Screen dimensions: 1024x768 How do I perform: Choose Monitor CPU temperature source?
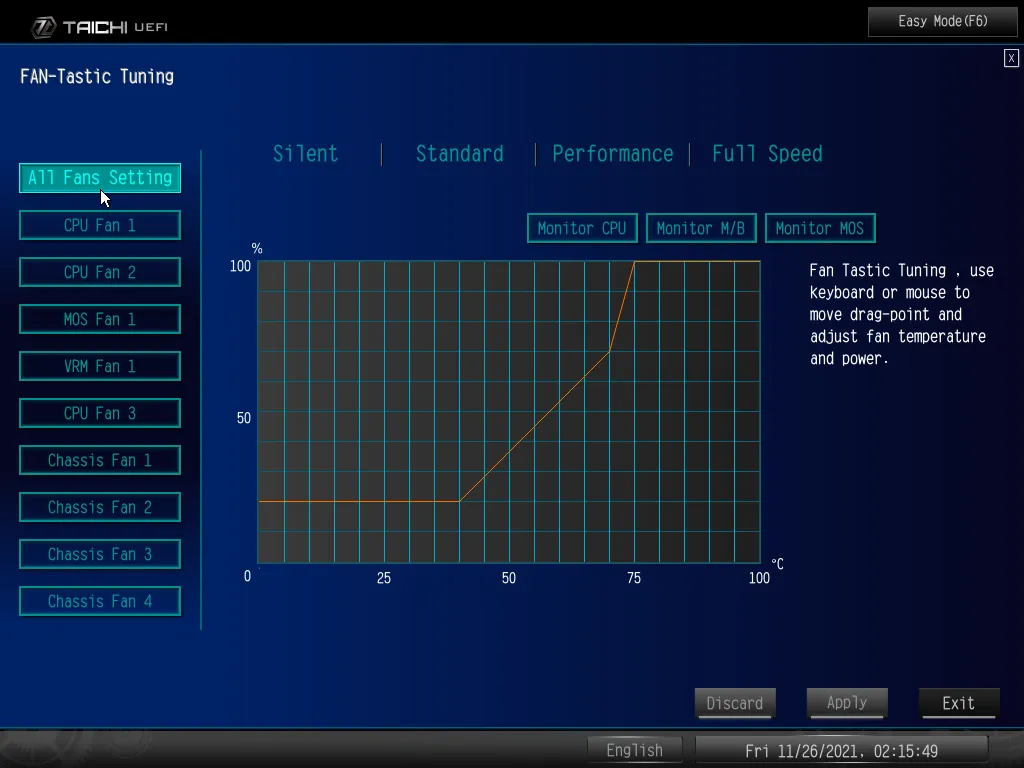[582, 228]
